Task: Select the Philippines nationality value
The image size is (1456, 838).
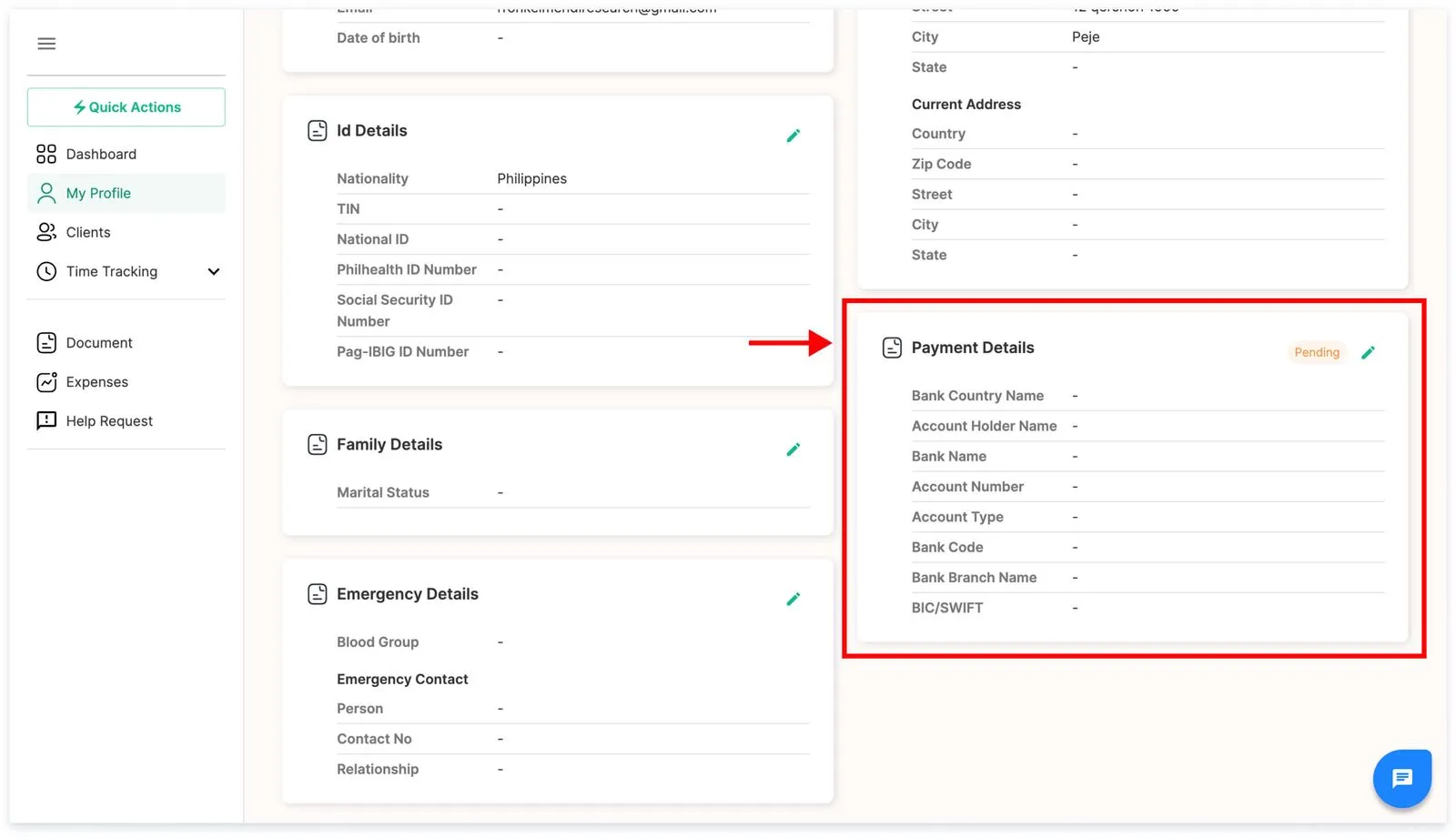Action: 532,178
